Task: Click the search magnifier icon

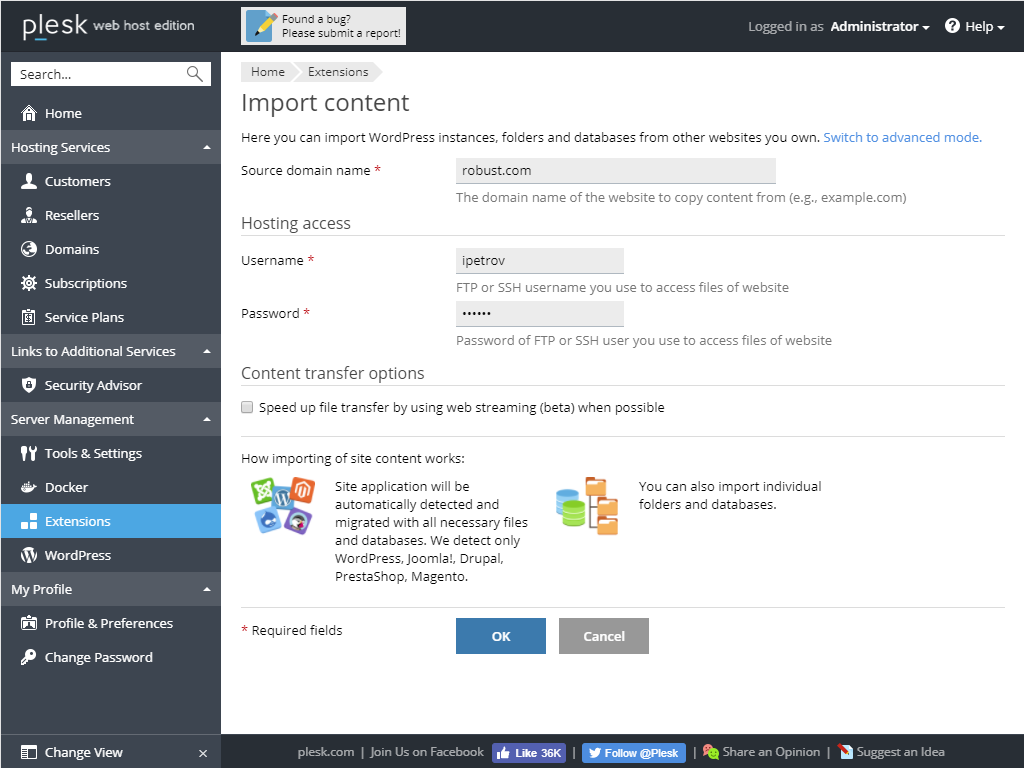Action: coord(195,73)
